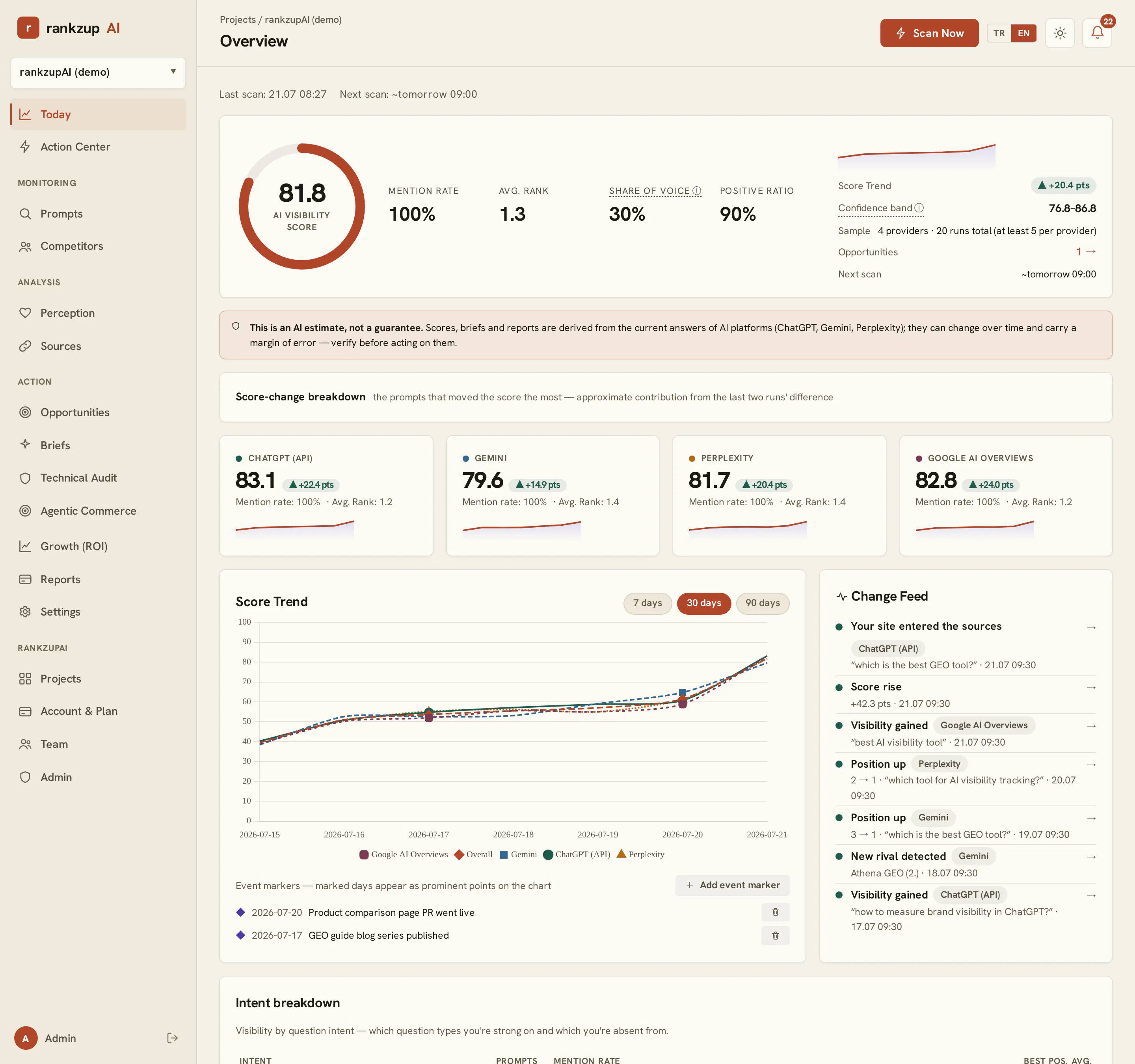Open Reports in sidebar
This screenshot has width=1135, height=1064.
tap(98, 579)
